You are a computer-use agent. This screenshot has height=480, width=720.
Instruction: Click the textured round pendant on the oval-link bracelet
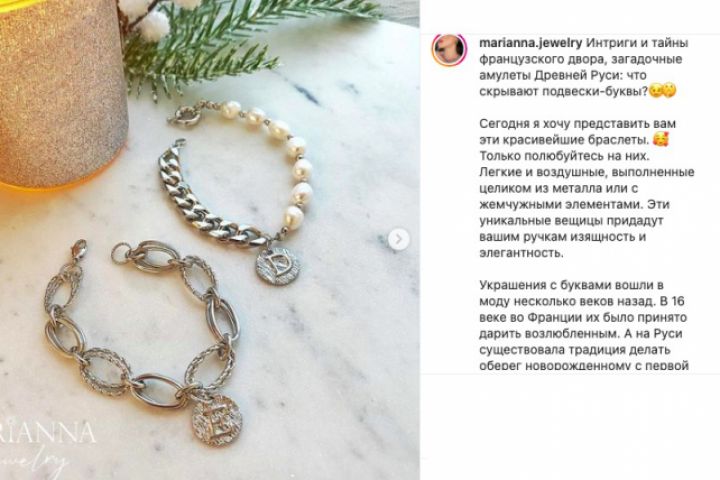[x=216, y=420]
